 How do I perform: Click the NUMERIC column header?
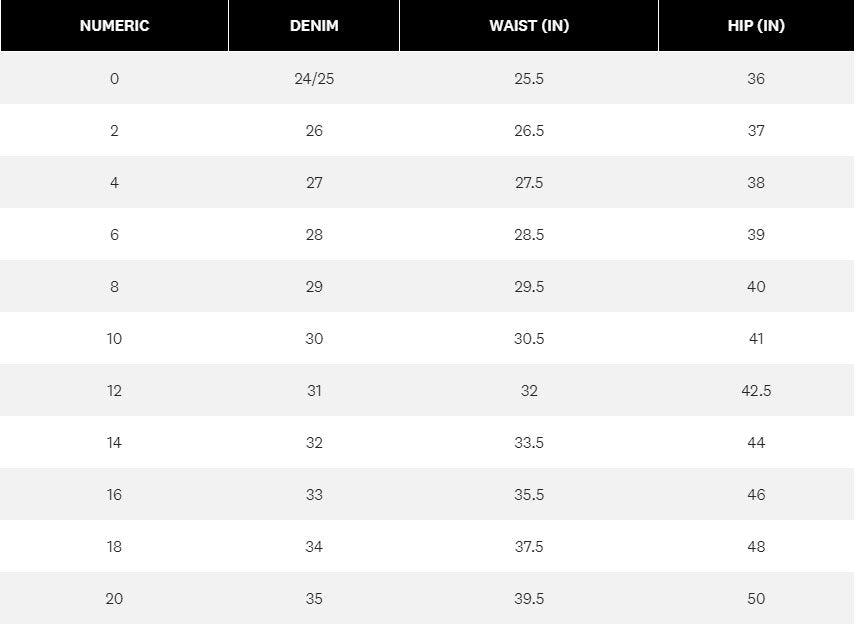(114, 26)
